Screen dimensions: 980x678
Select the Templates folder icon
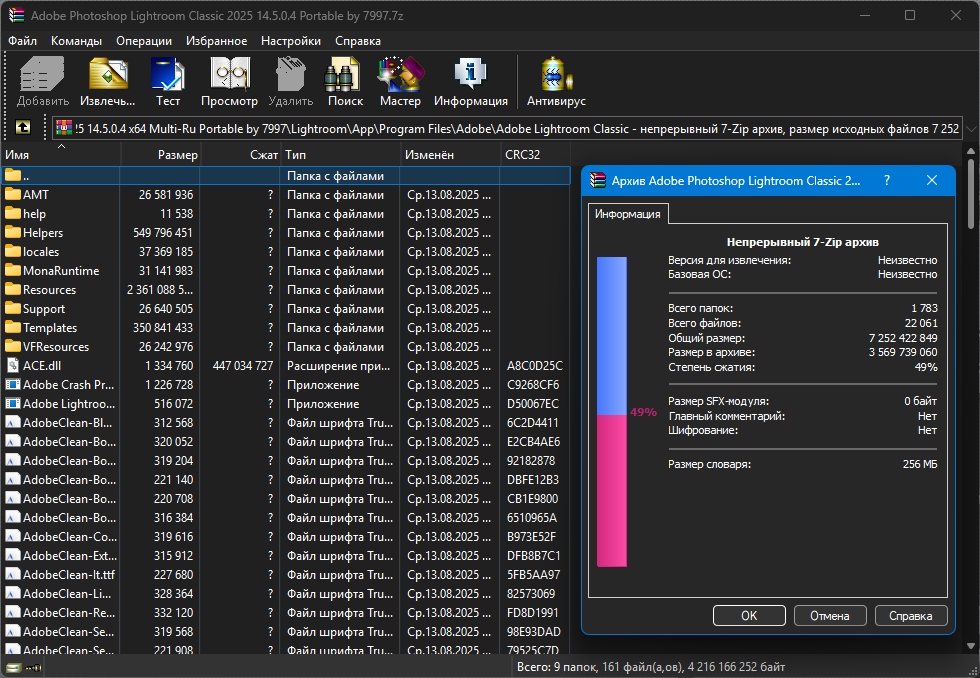(x=12, y=327)
